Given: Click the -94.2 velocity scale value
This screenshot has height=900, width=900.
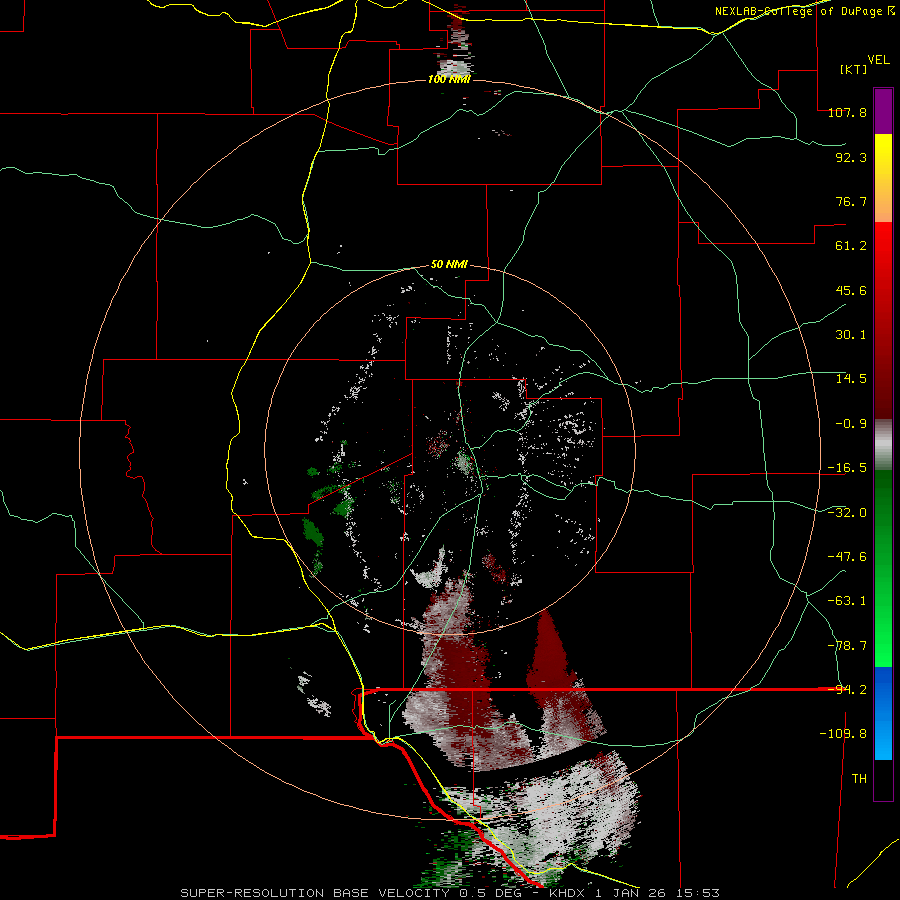Looking at the screenshot, I should (847, 690).
